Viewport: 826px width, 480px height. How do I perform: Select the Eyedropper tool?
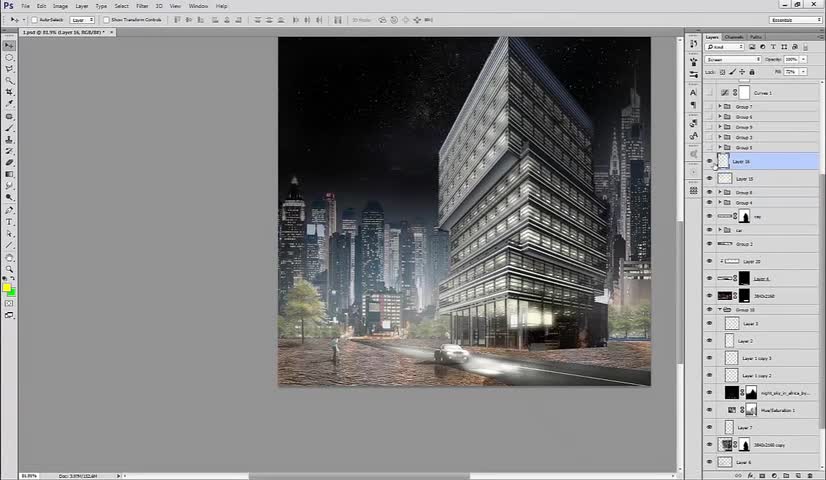click(x=9, y=104)
